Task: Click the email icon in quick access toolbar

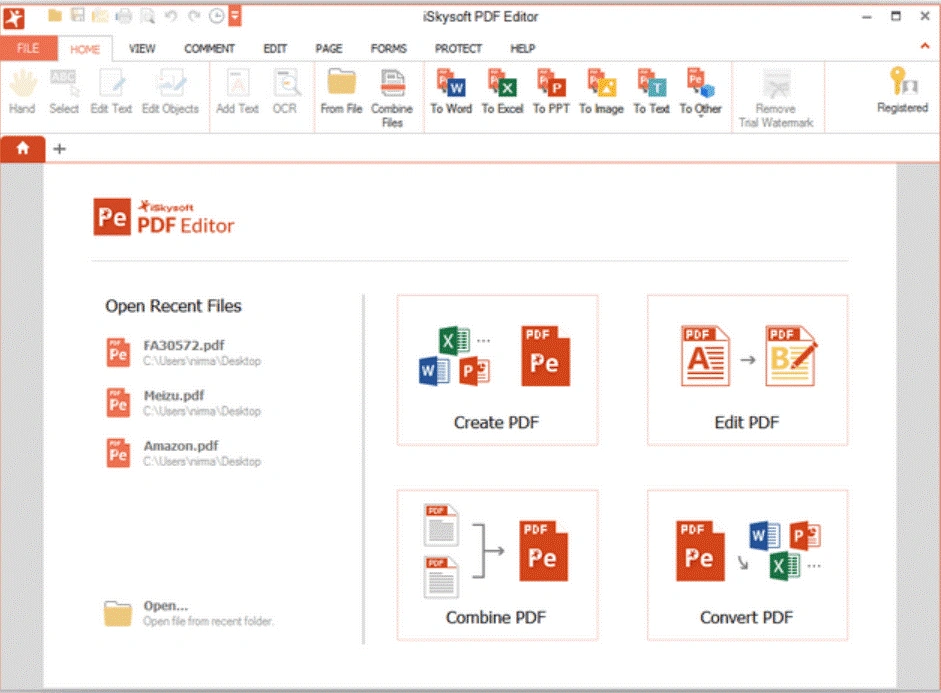Action: coord(100,16)
